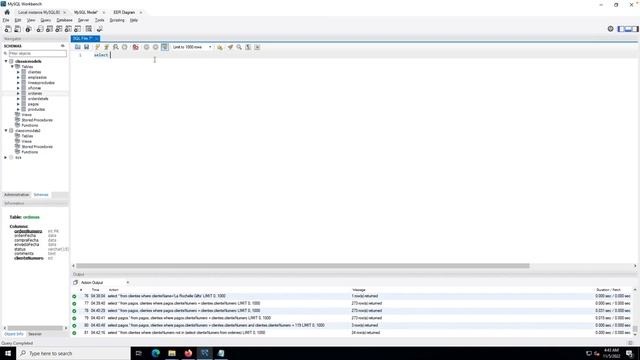The width and height of the screenshot is (640, 360).
Task: Expand the clientes table
Action: (18, 72)
